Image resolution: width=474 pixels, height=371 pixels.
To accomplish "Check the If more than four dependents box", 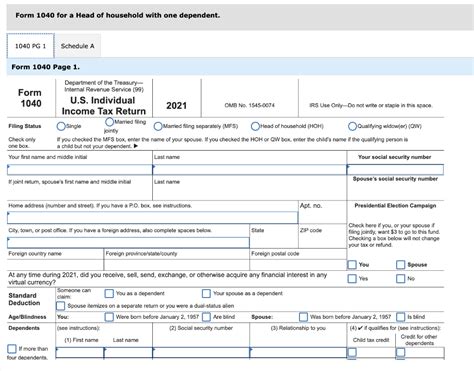I will point(12,349).
